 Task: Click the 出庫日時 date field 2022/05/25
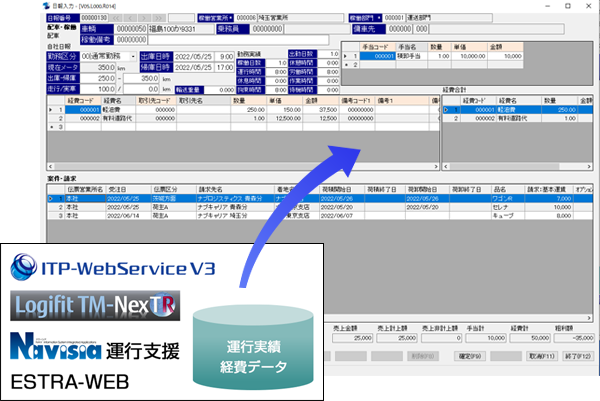194,57
